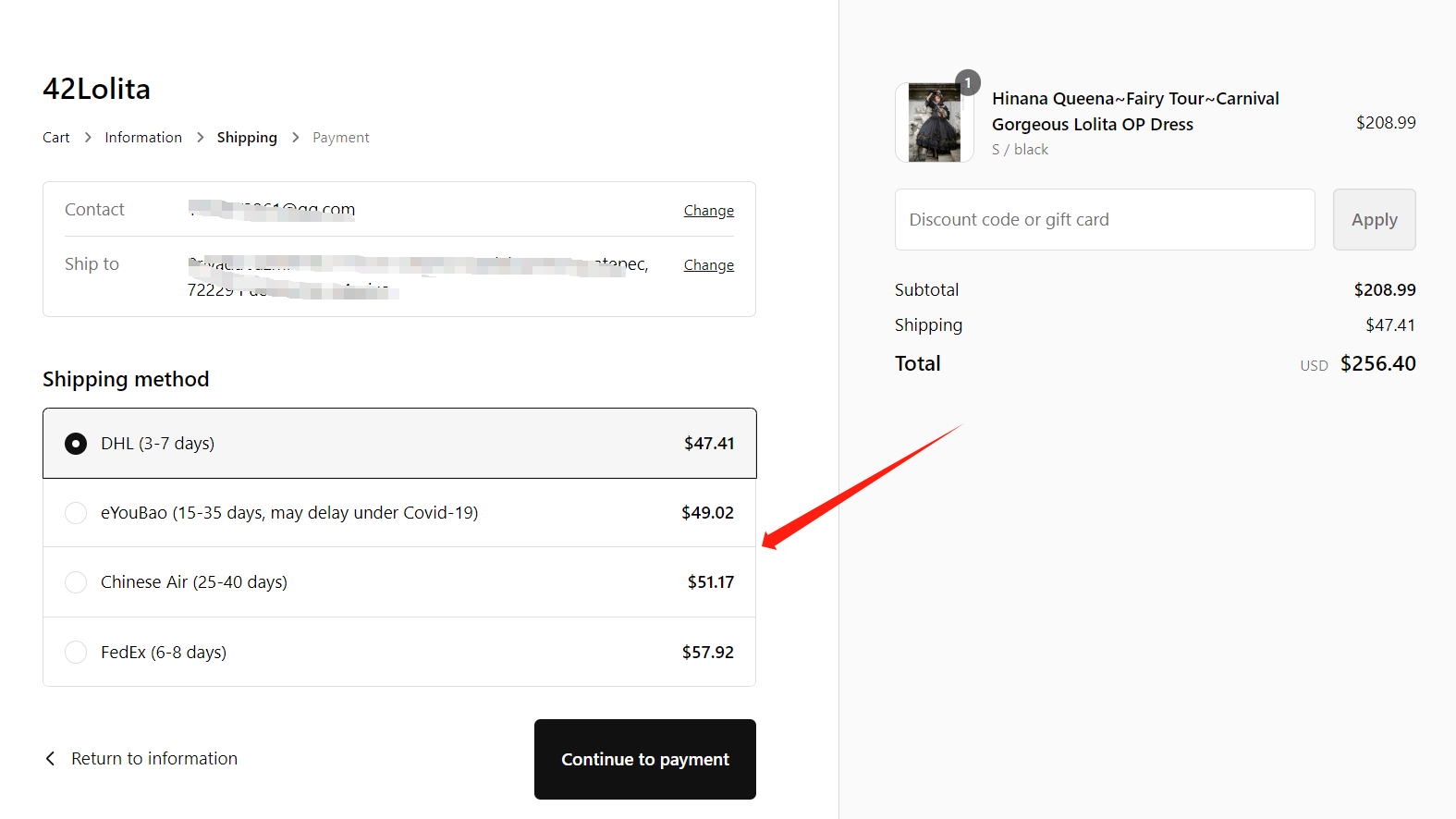The width and height of the screenshot is (1456, 819).
Task: Select Shipping breadcrumb step
Action: [247, 138]
